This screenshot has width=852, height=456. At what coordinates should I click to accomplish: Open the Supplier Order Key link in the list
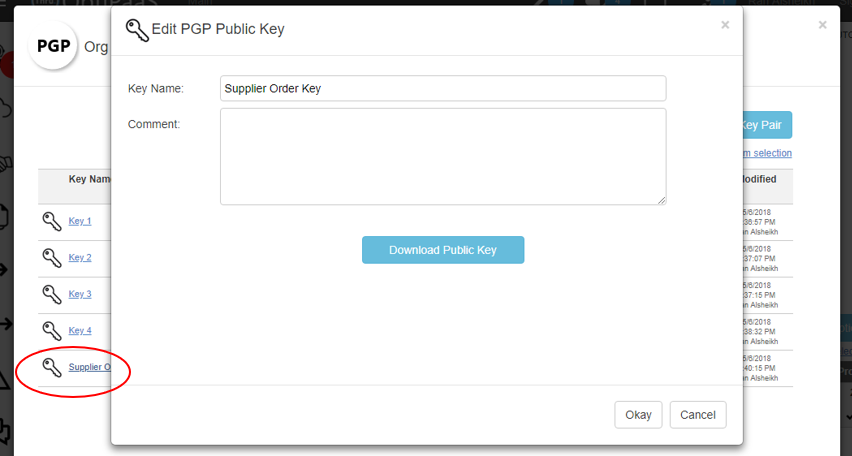(89, 367)
